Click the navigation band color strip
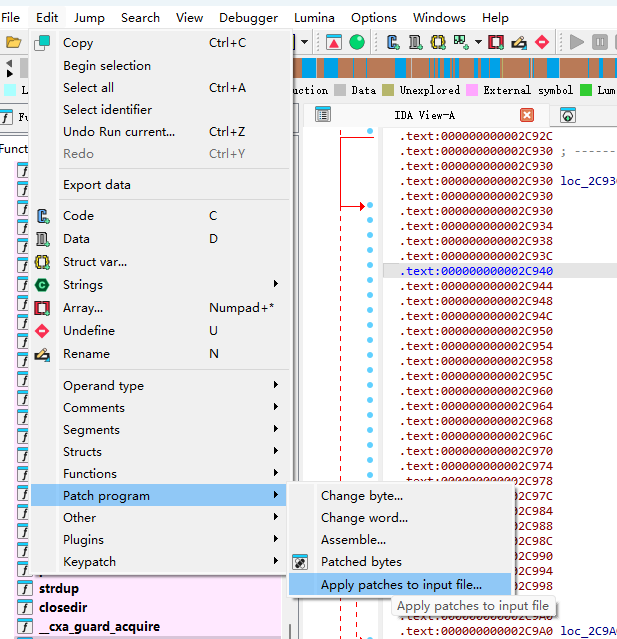This screenshot has width=617, height=639. click(450, 68)
